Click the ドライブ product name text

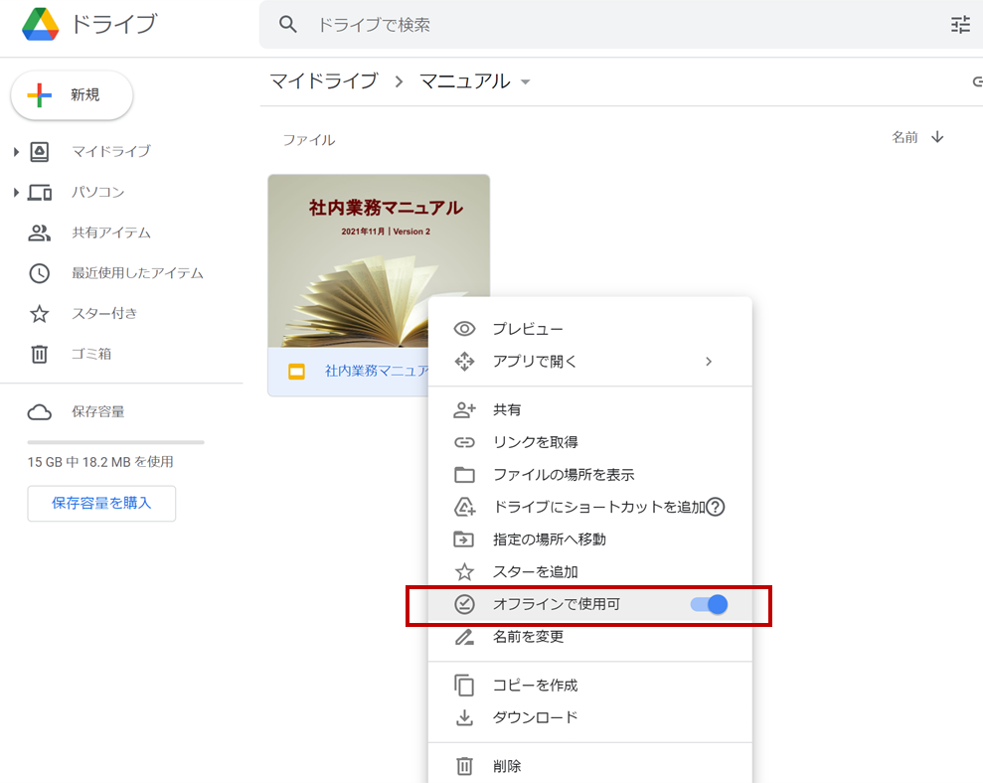(113, 24)
